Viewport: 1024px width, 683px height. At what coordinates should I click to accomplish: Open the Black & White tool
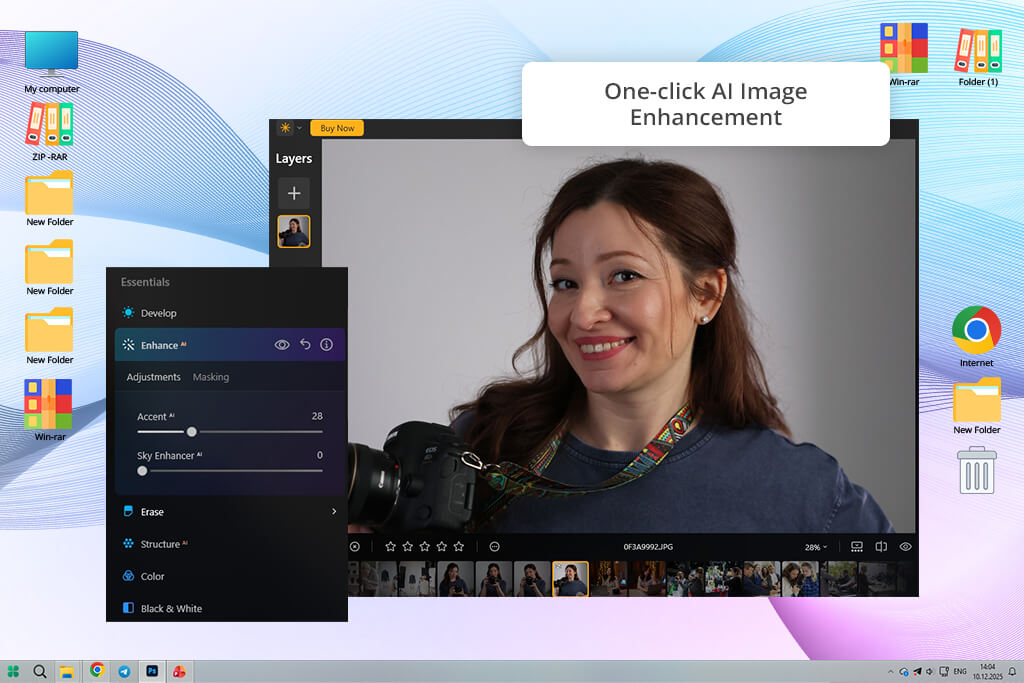click(162, 608)
